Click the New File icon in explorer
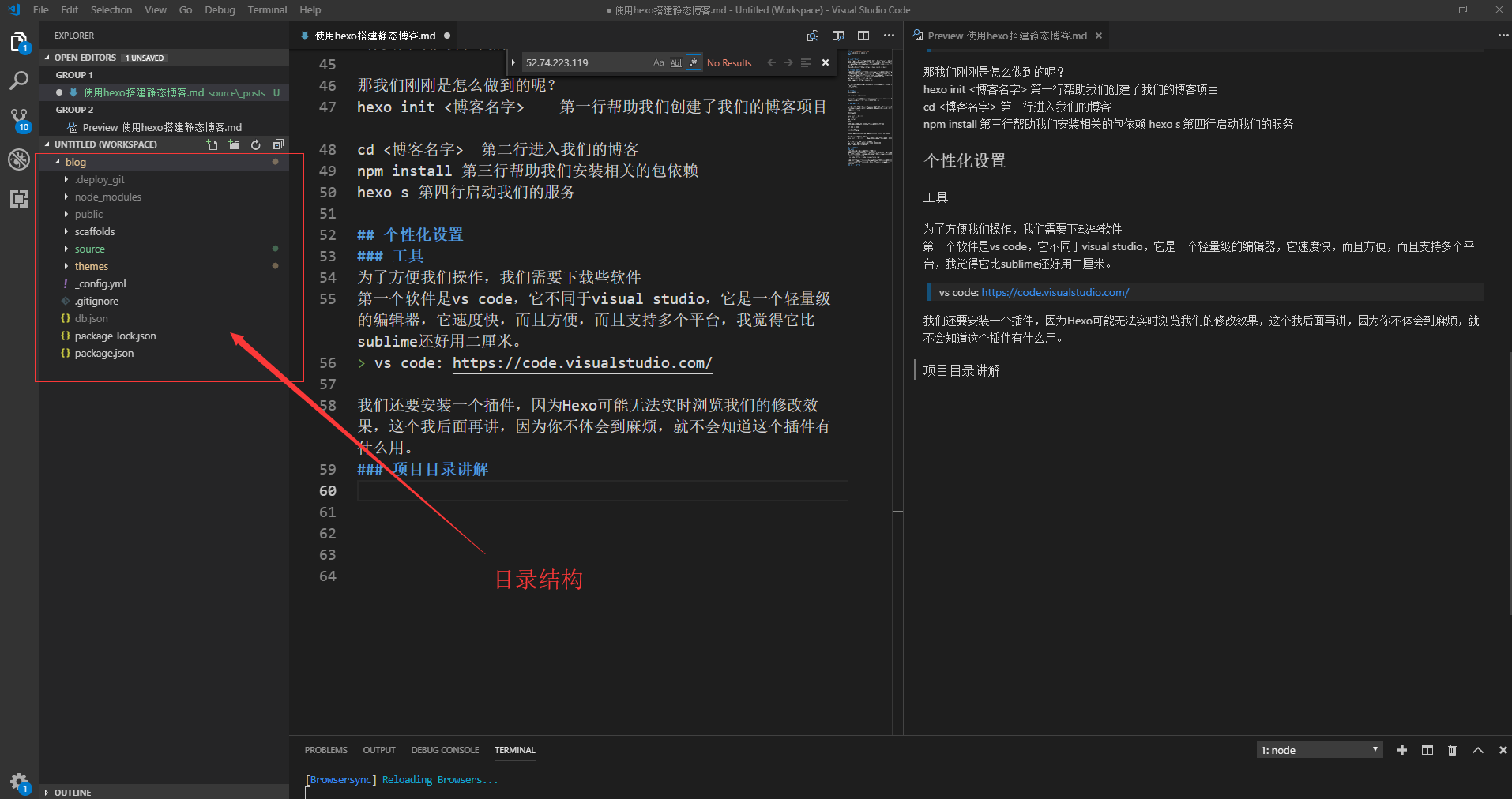1512x799 pixels. pyautogui.click(x=212, y=144)
